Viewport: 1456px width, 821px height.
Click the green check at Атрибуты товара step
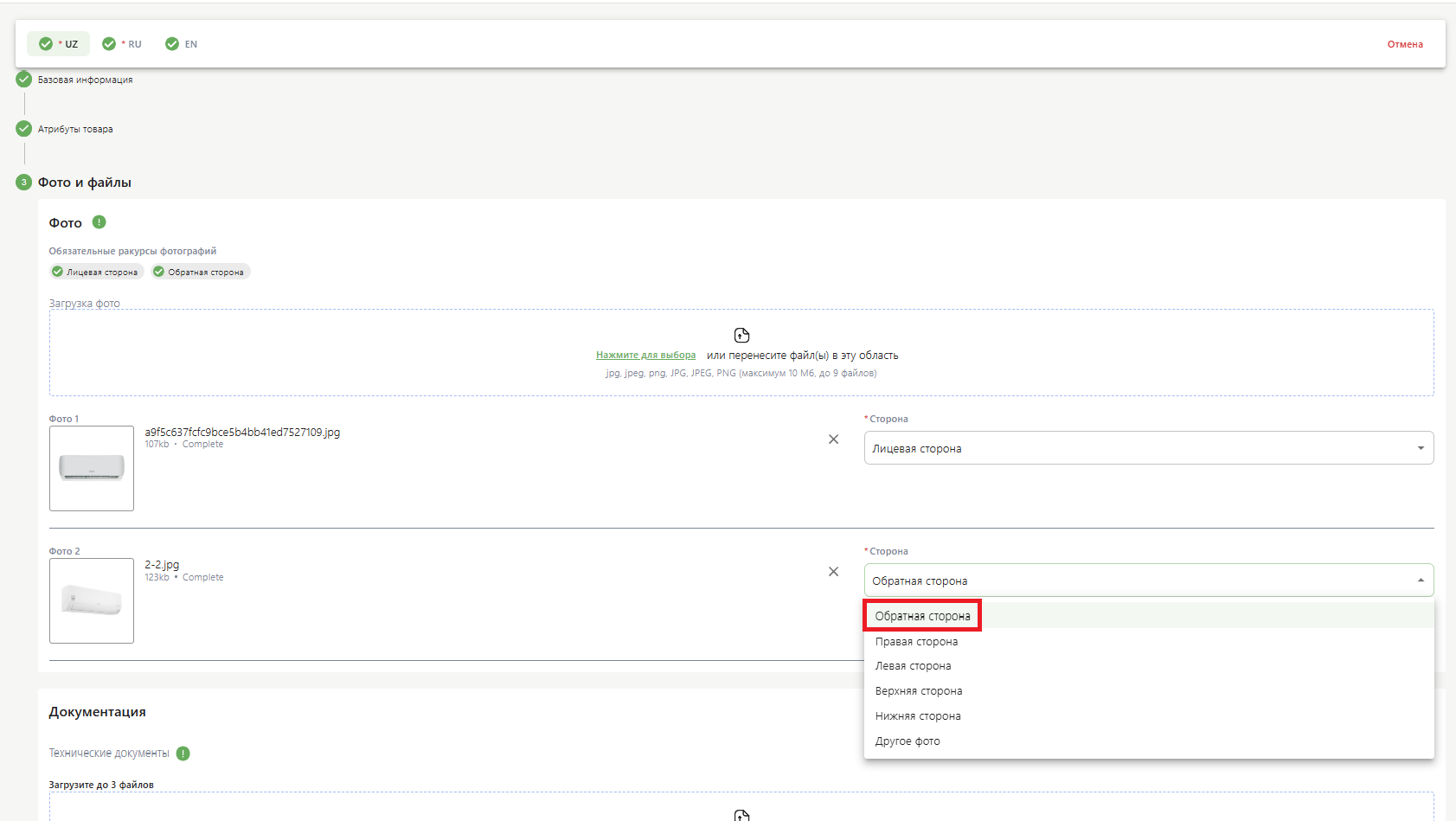coord(24,129)
